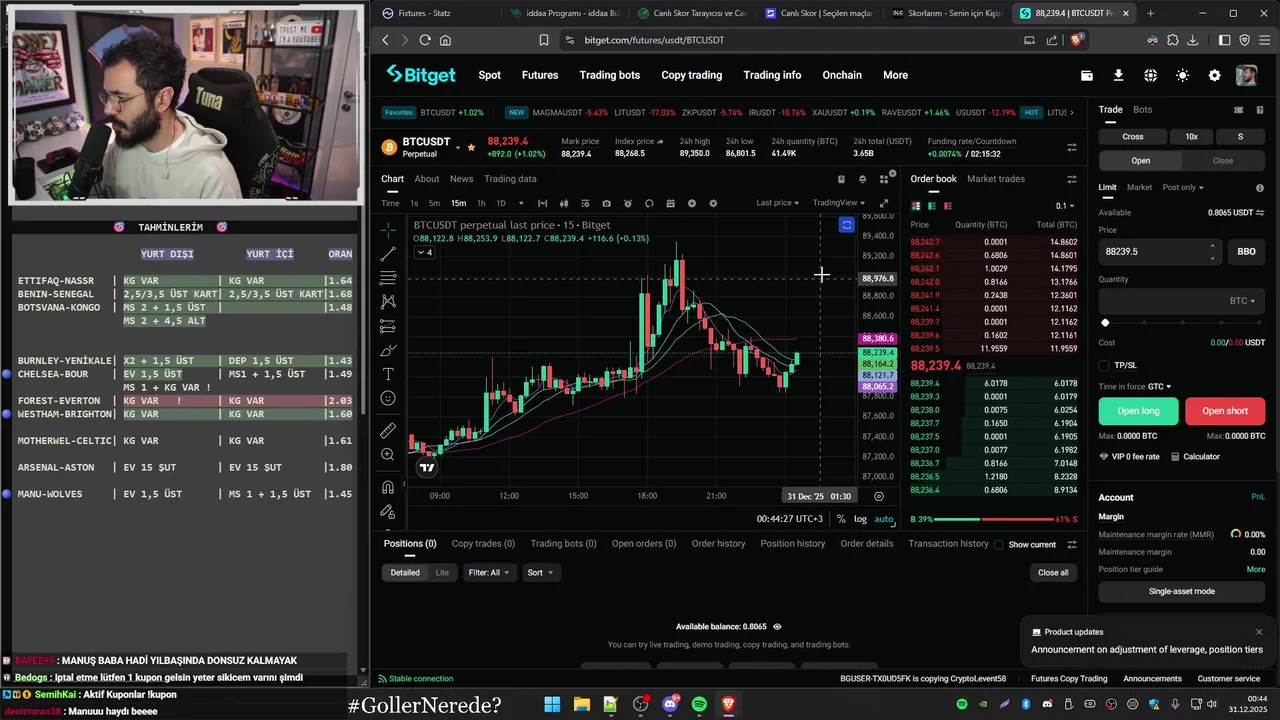Switch positions view to Lite
This screenshot has height=720, width=1280.
[442, 573]
